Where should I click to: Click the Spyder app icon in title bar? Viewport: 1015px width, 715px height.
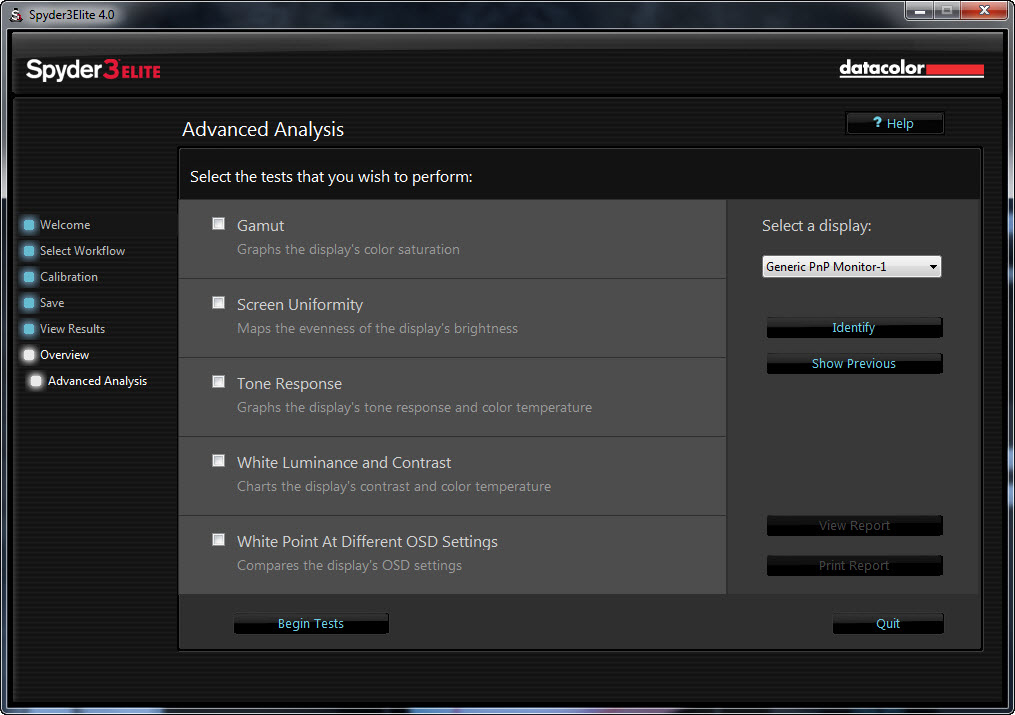[16, 12]
